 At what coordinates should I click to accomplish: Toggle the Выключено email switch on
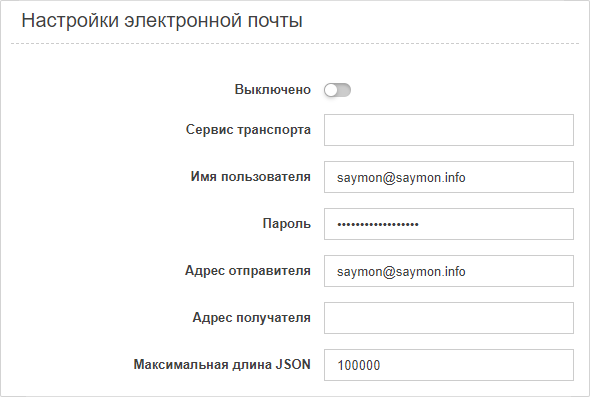pos(337,90)
